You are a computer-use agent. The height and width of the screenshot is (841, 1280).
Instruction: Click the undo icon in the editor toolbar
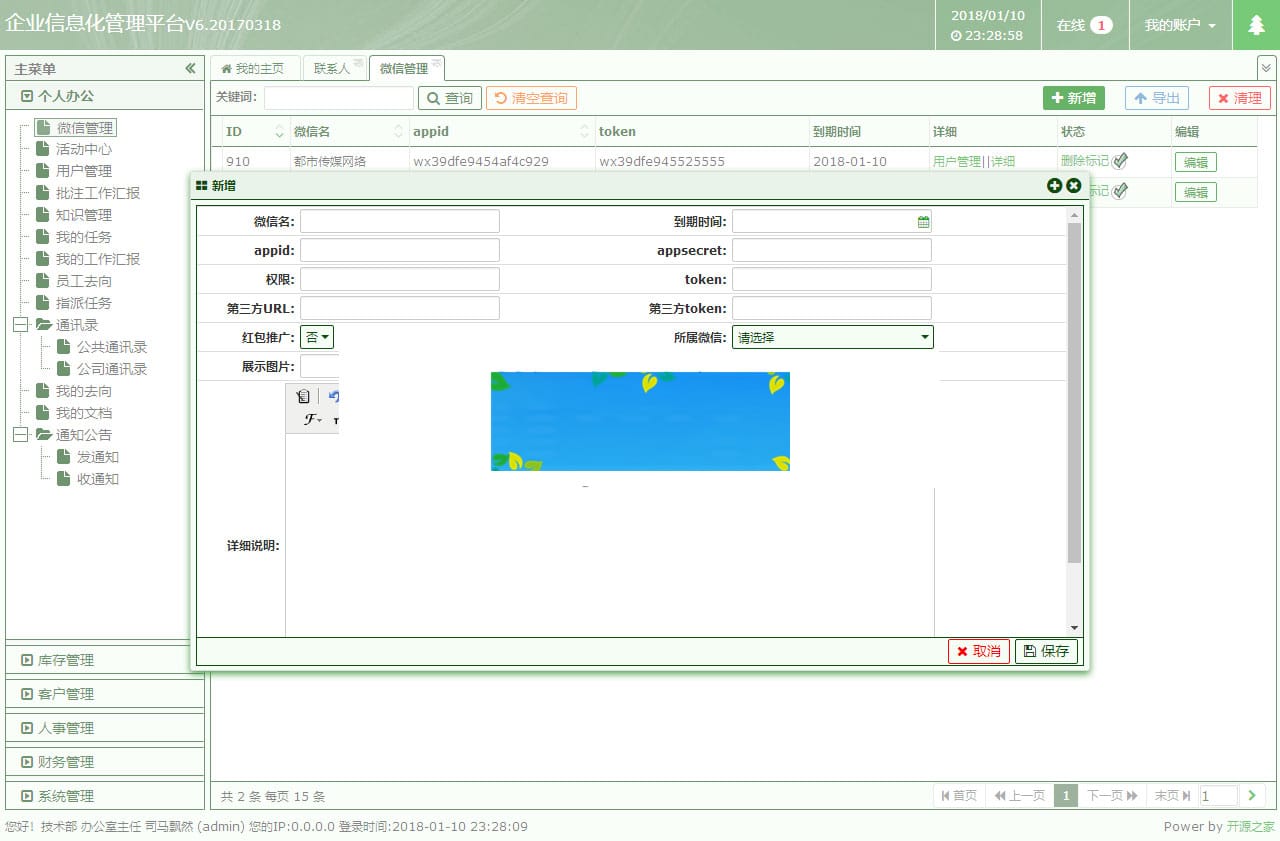click(333, 396)
